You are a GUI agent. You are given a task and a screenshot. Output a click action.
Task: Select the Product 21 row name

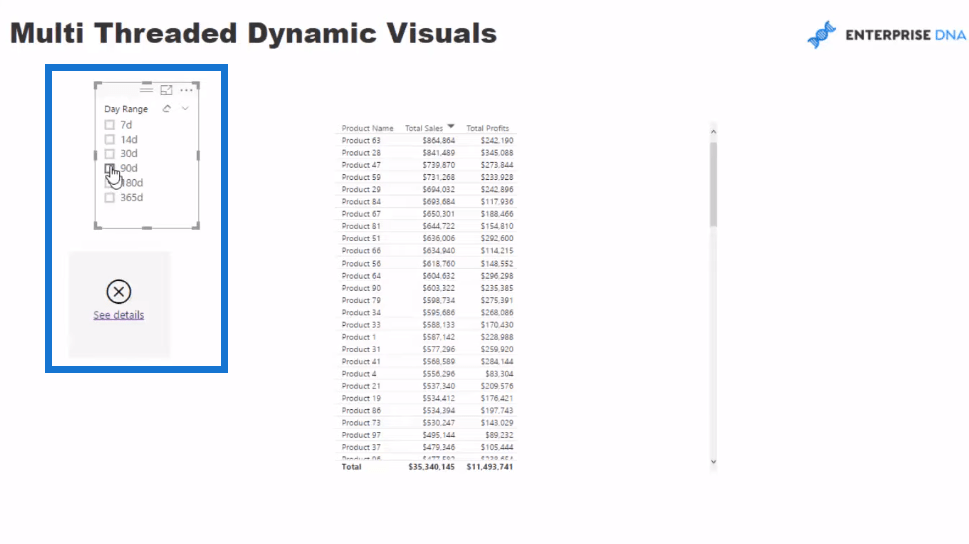click(361, 386)
